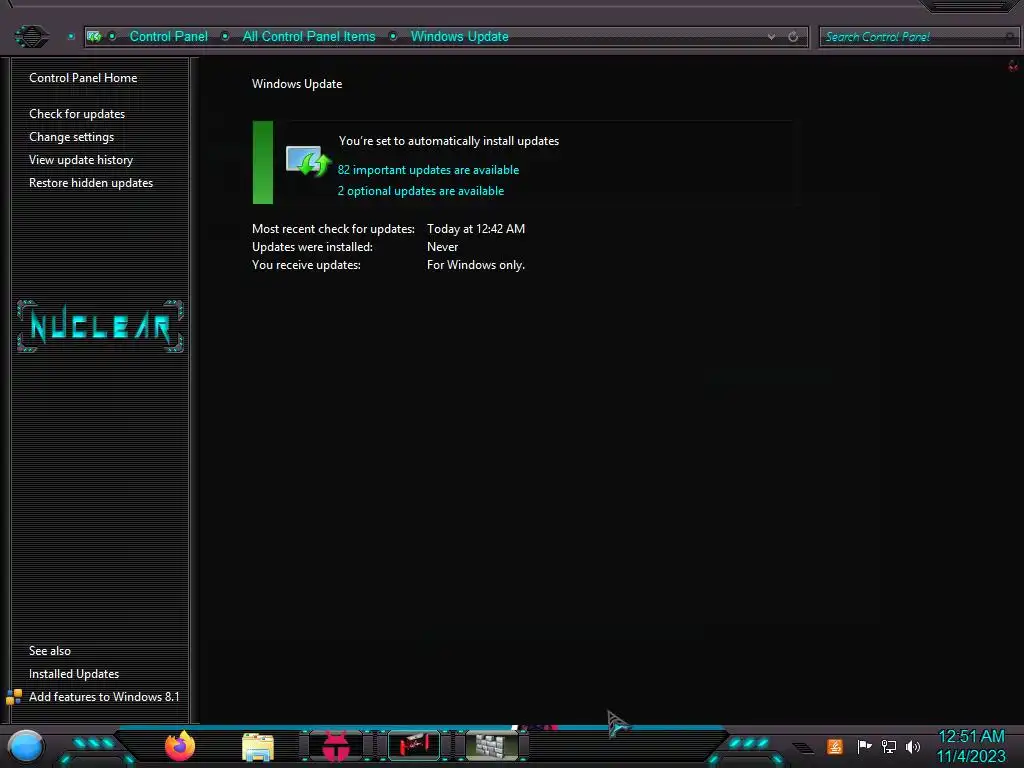
Task: Show hidden tray icons arrow
Action: point(803,748)
